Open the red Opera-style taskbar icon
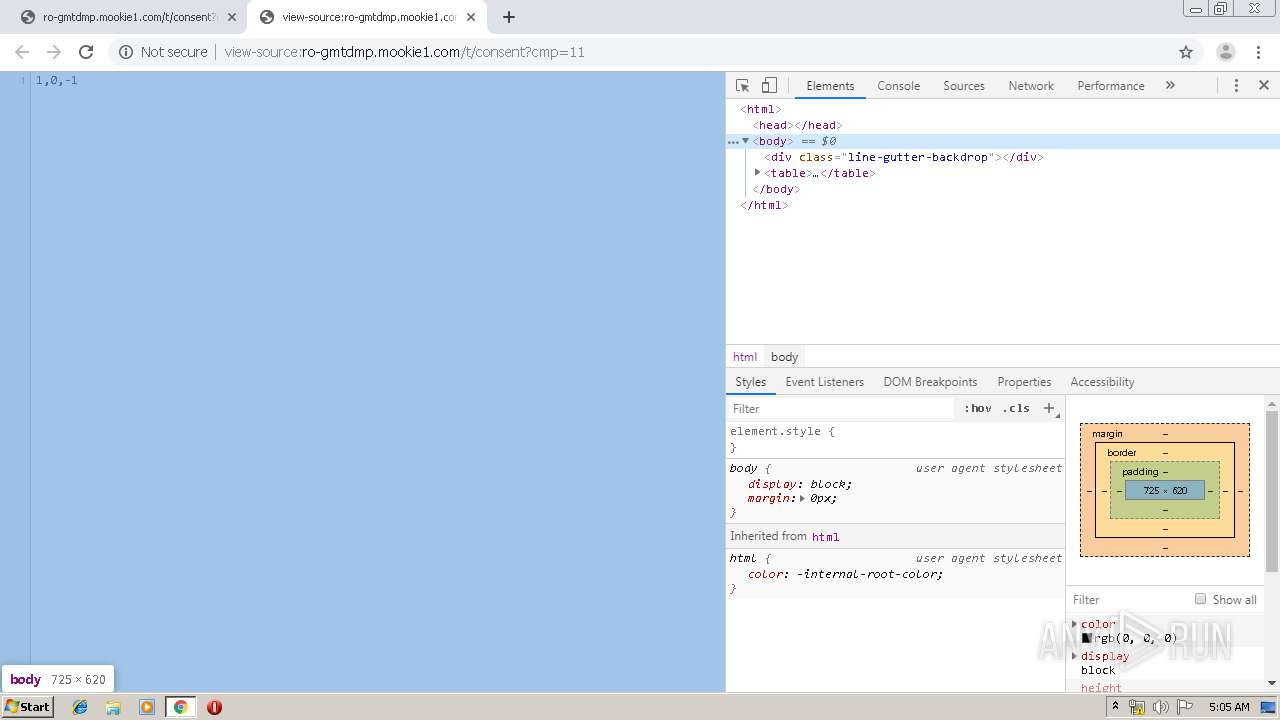Image resolution: width=1280 pixels, height=720 pixels. 214,707
